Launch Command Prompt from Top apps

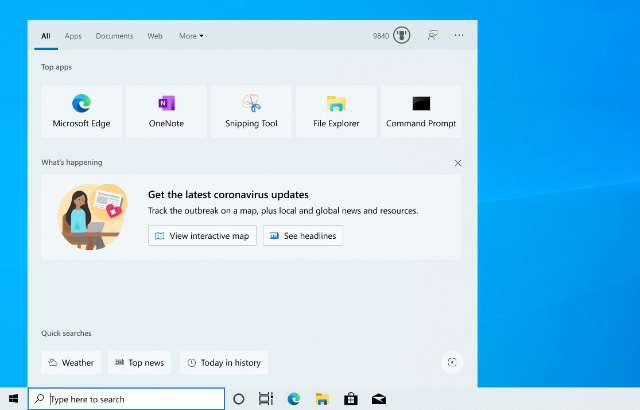coord(421,111)
